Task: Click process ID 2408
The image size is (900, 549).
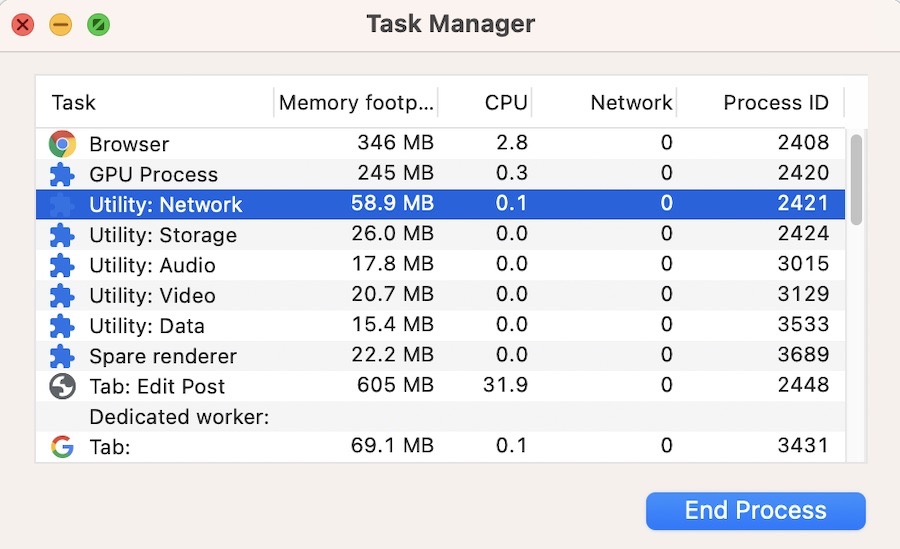Action: click(803, 142)
